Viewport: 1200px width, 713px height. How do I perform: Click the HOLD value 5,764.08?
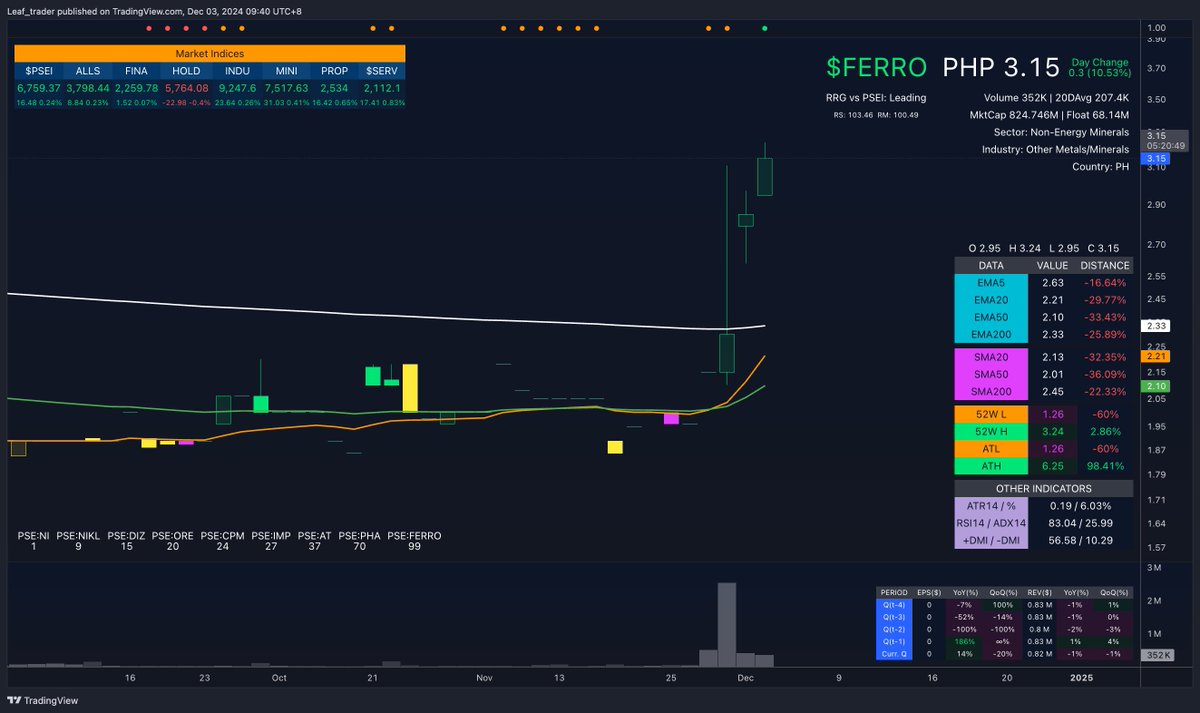186,88
